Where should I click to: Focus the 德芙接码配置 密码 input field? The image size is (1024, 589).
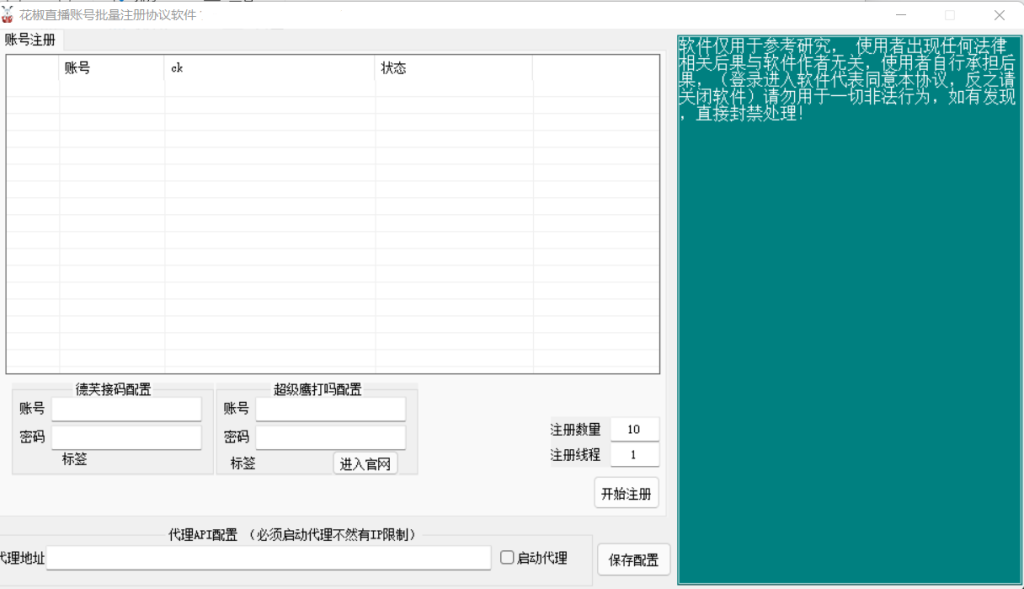click(126, 438)
